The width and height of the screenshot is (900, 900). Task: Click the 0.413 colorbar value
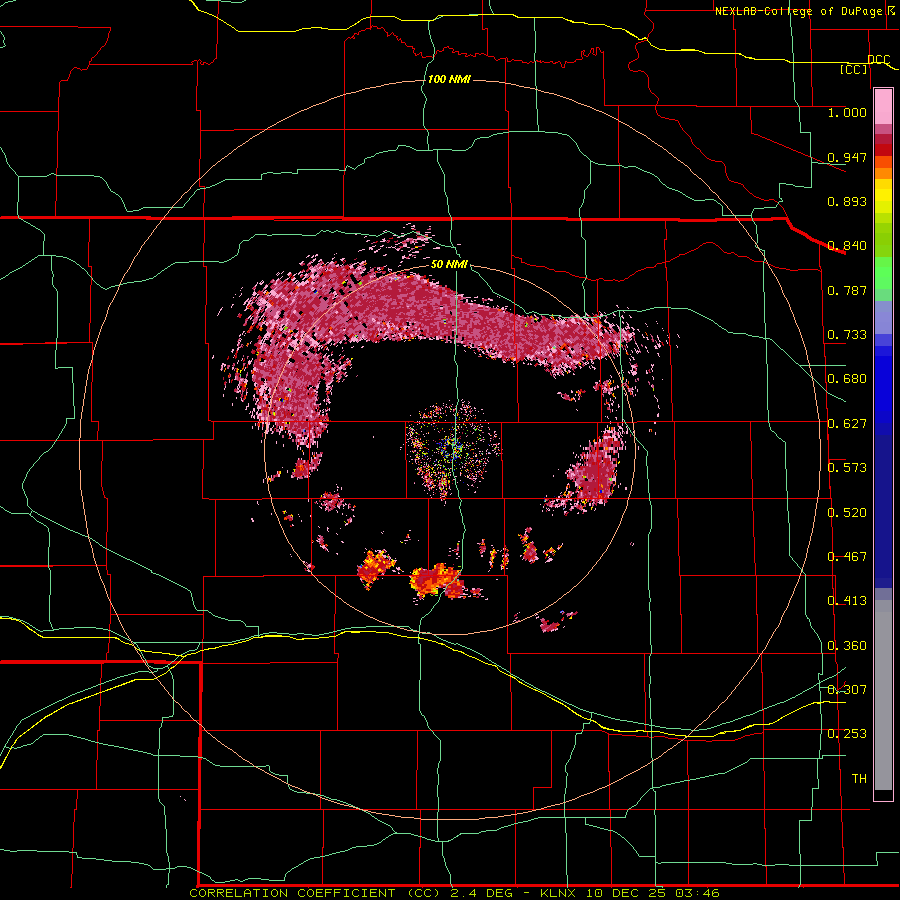point(847,601)
